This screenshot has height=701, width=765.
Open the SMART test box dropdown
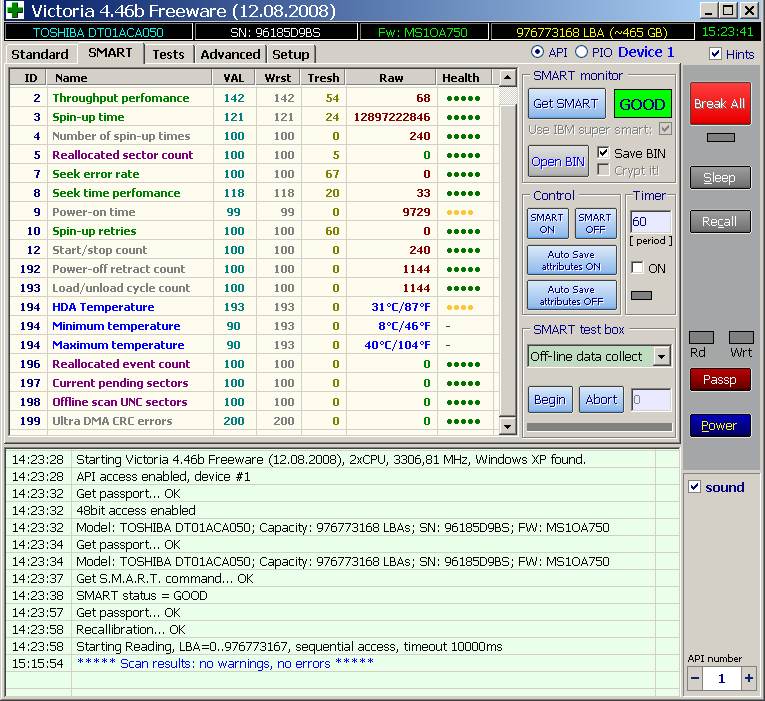coord(662,357)
